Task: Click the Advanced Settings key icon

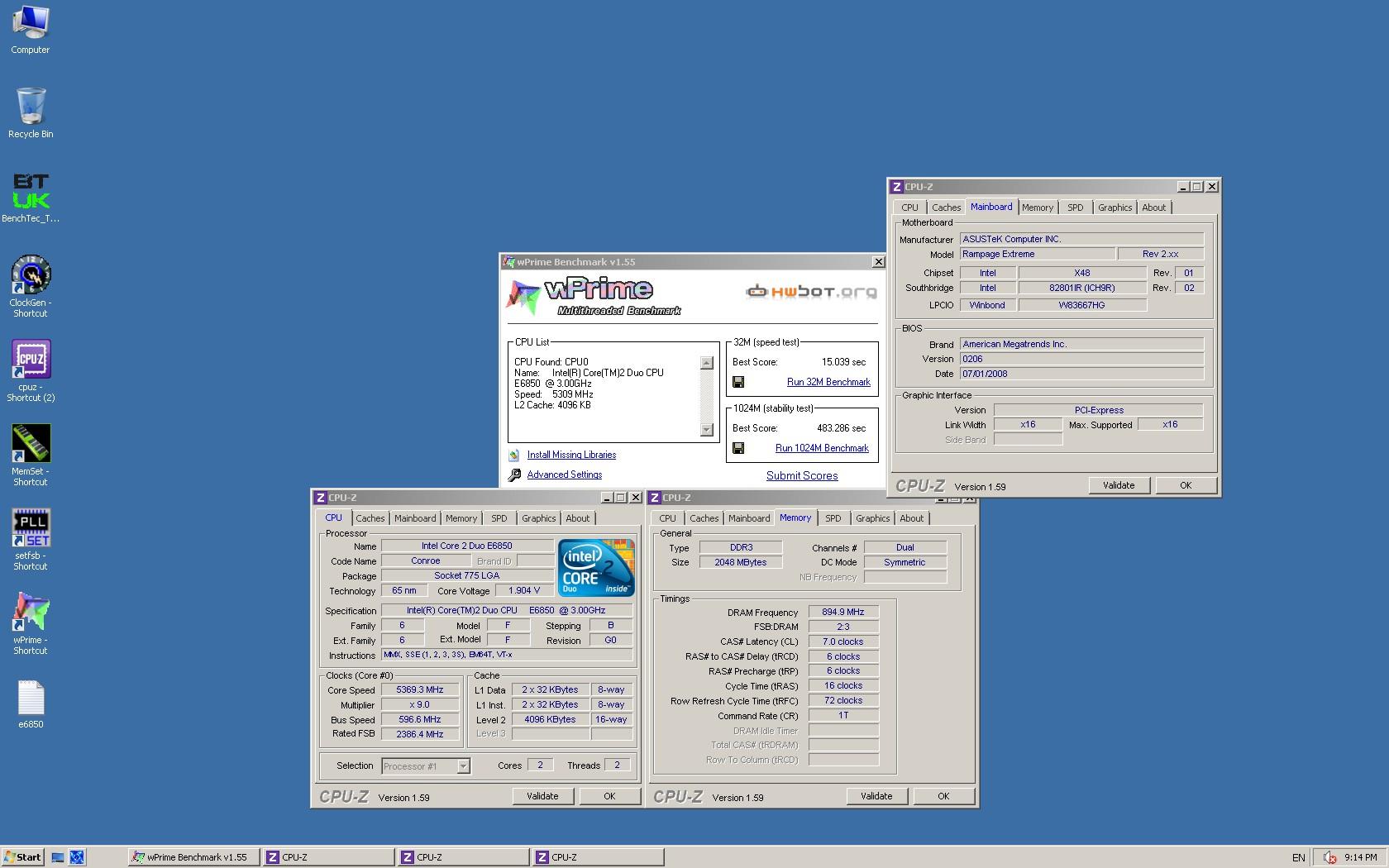Action: click(x=514, y=475)
